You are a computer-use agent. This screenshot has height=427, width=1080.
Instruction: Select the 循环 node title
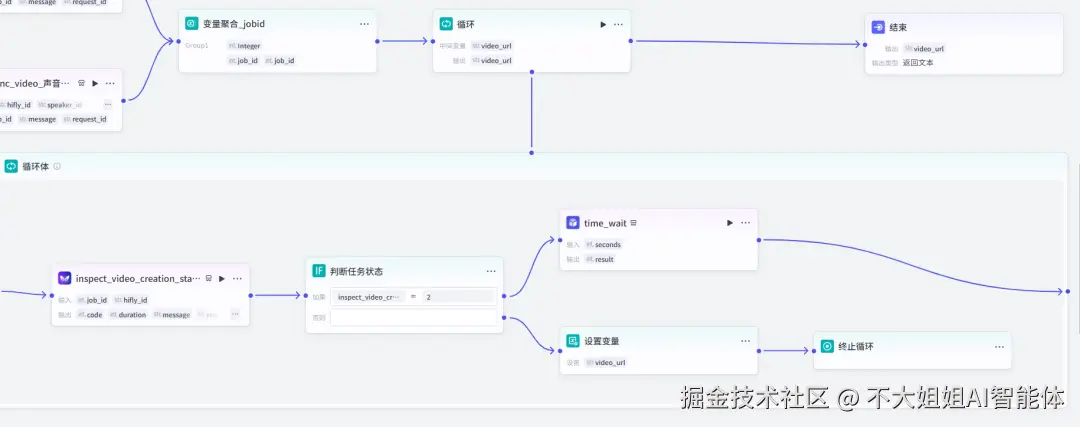click(465, 24)
